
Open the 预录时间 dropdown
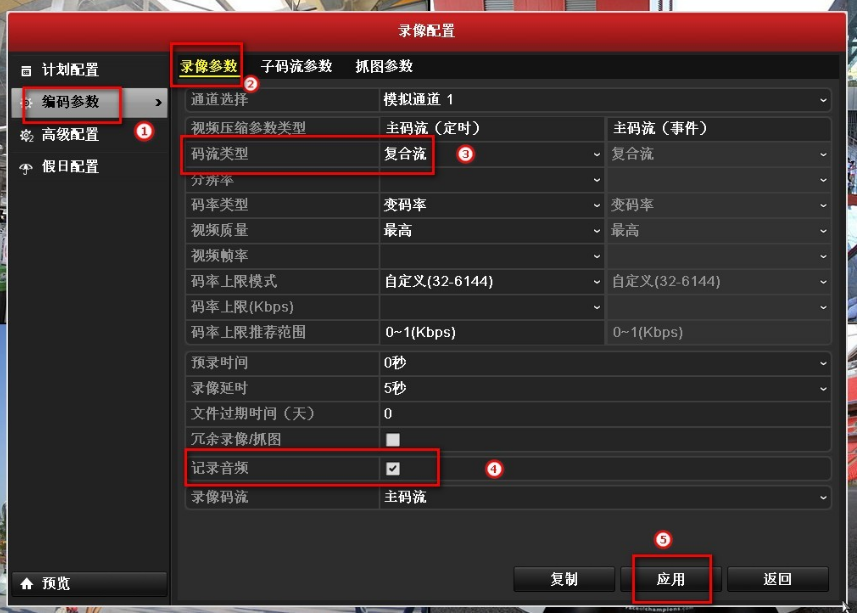[x=605, y=363]
